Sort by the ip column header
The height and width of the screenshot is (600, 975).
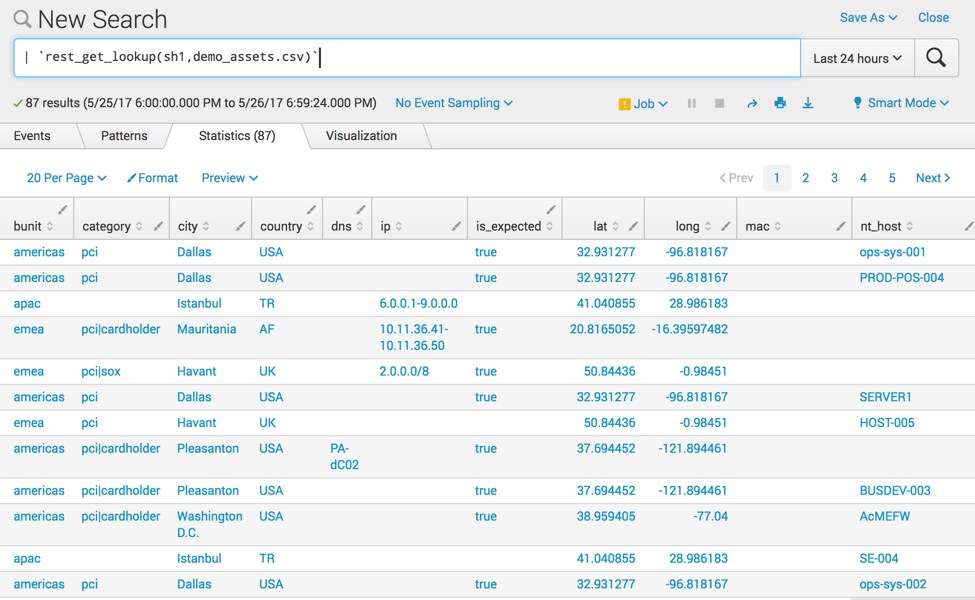tap(391, 226)
